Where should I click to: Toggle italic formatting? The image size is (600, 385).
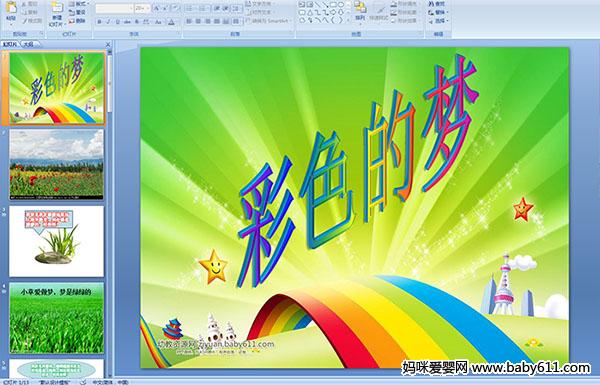[x=108, y=22]
